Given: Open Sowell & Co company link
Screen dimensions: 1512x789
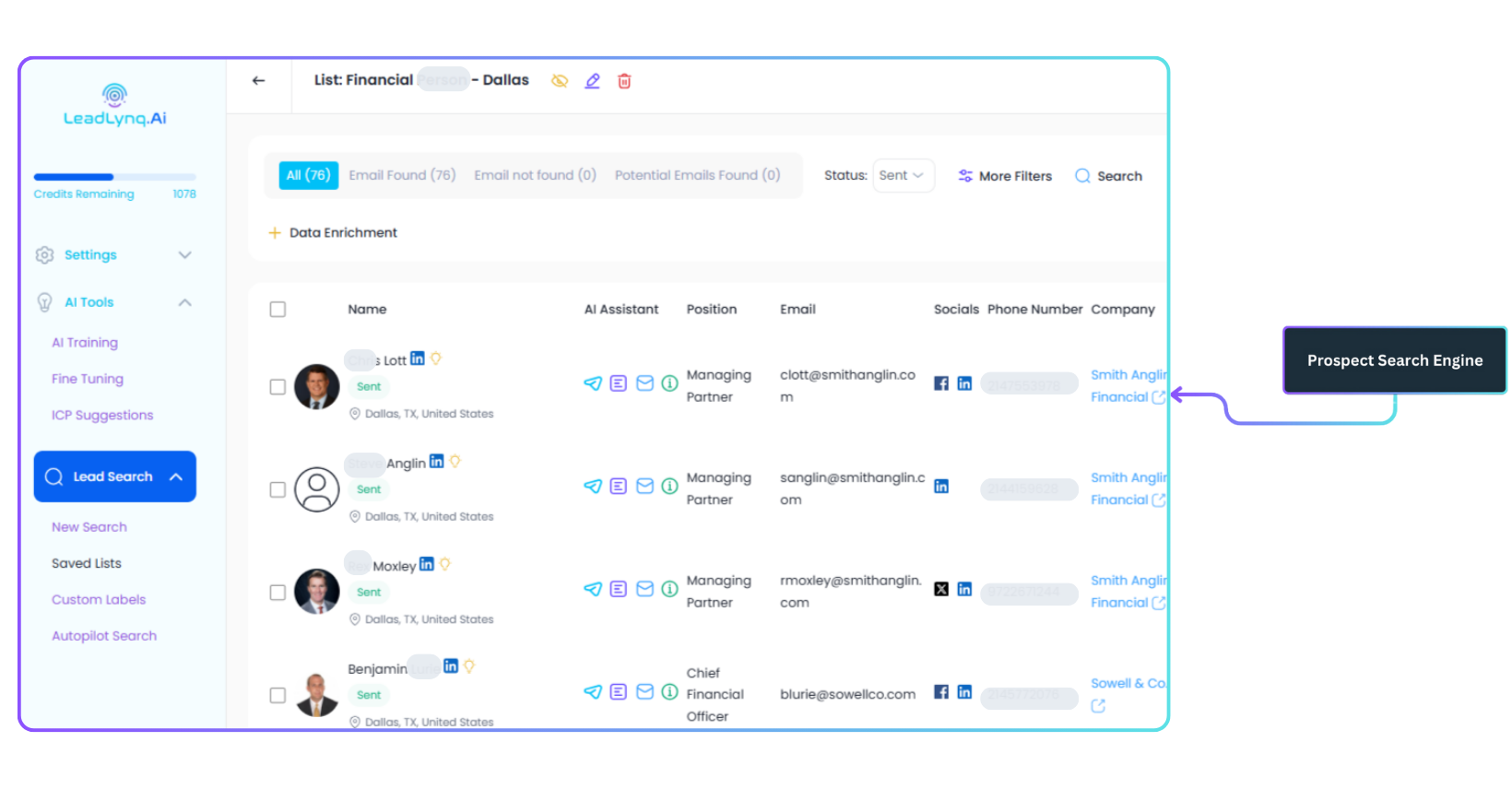Looking at the screenshot, I should point(1128,684).
